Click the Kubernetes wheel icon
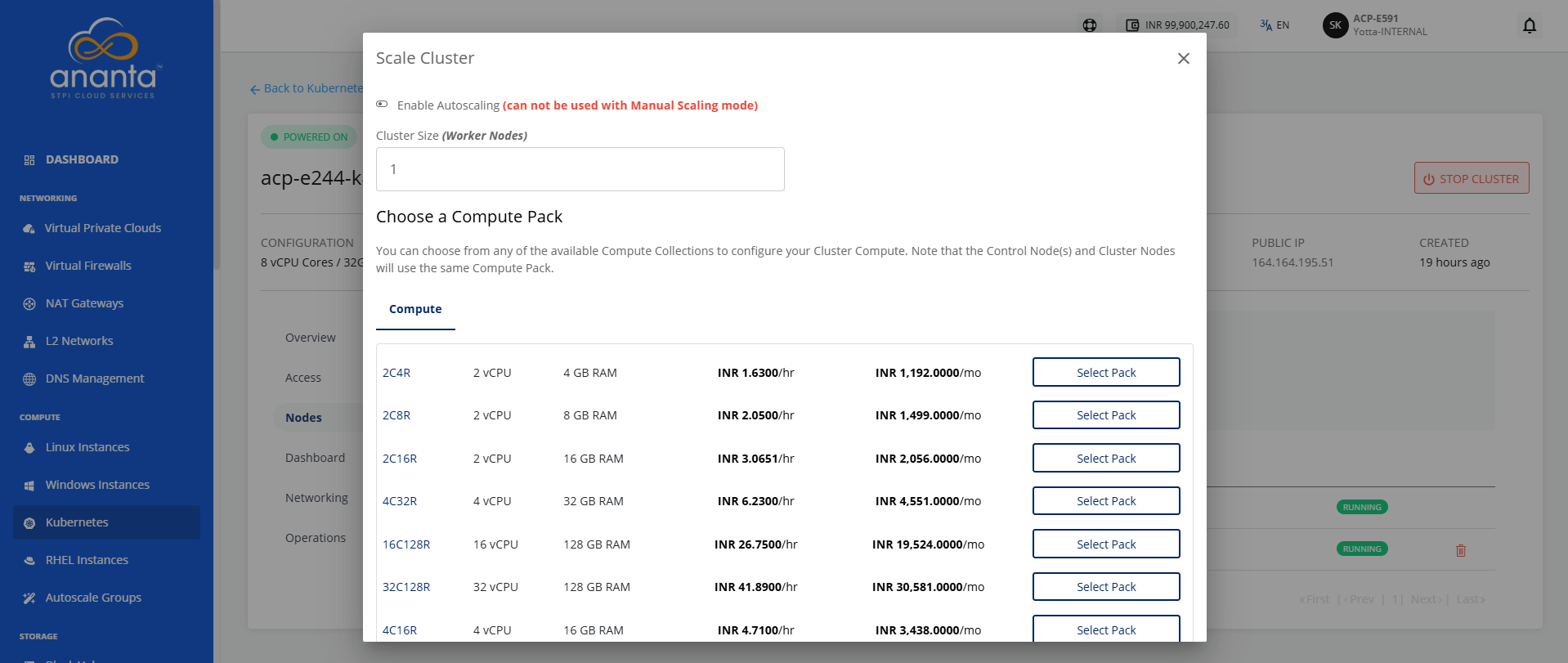 pos(29,523)
